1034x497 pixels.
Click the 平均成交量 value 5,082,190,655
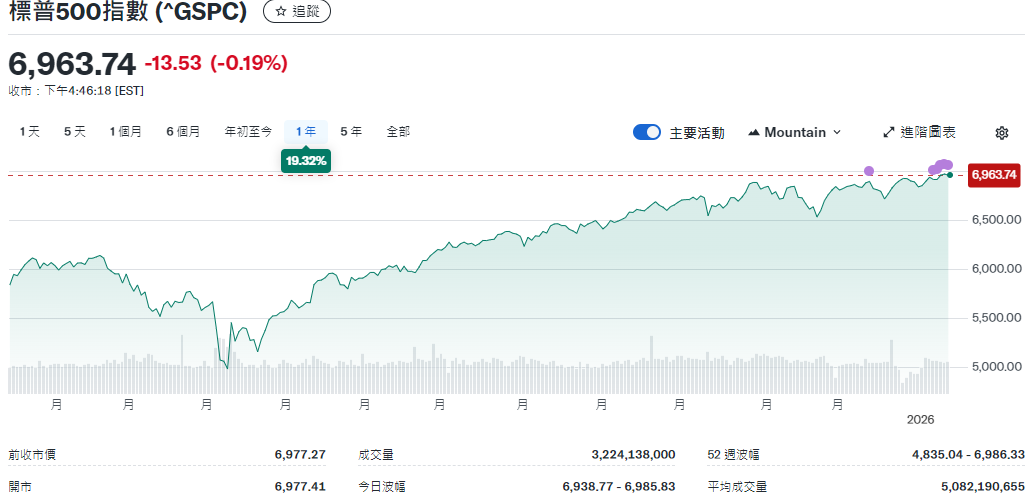[x=983, y=487]
